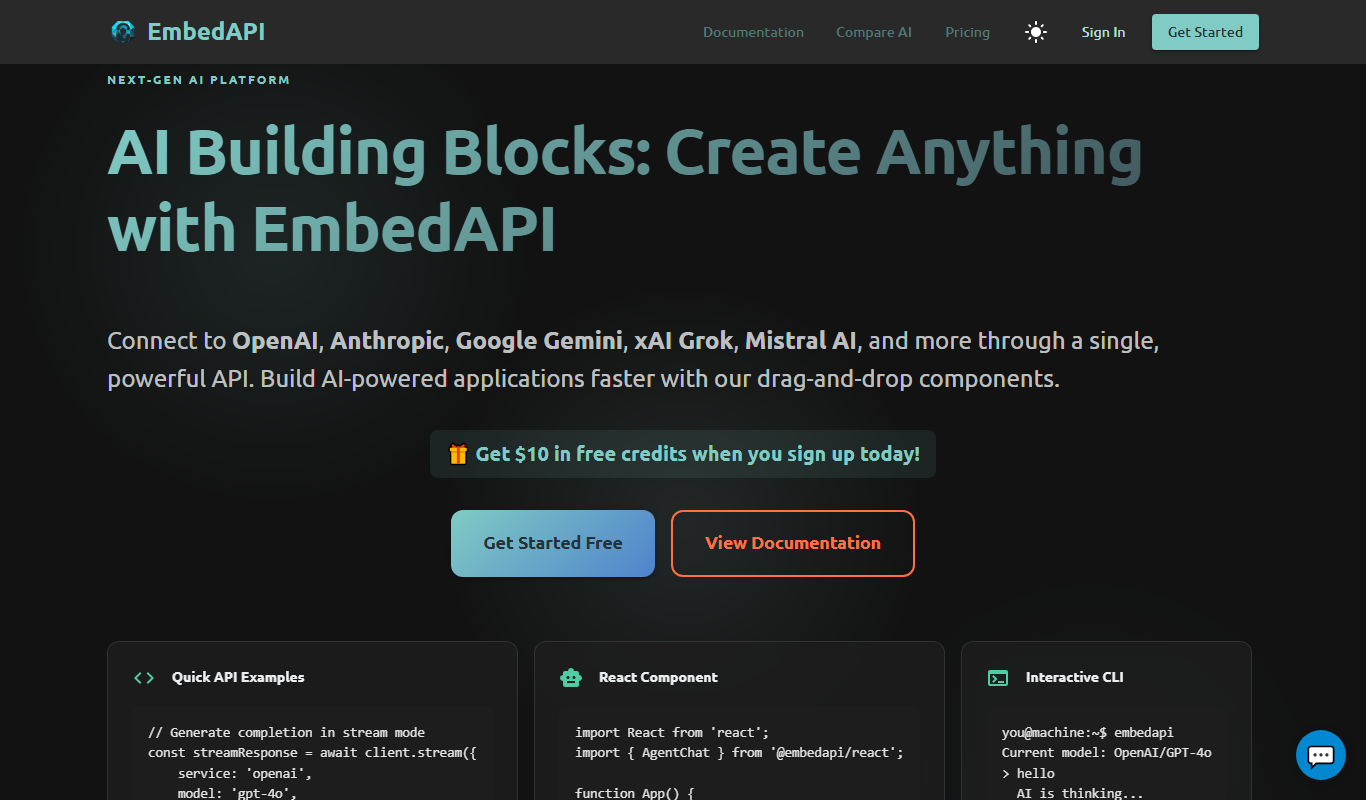Click the Get Started button in header
Image resolution: width=1366 pixels, height=800 pixels.
[x=1205, y=32]
